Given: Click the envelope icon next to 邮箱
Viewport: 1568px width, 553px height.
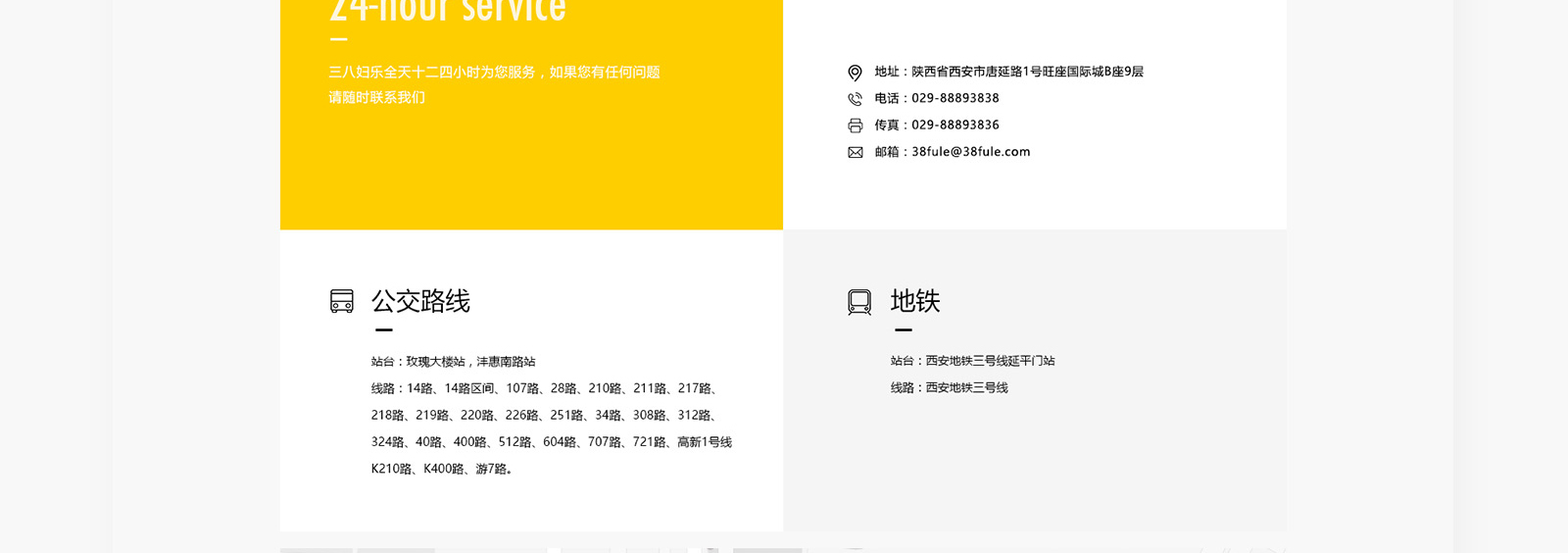Looking at the screenshot, I should tap(855, 152).
